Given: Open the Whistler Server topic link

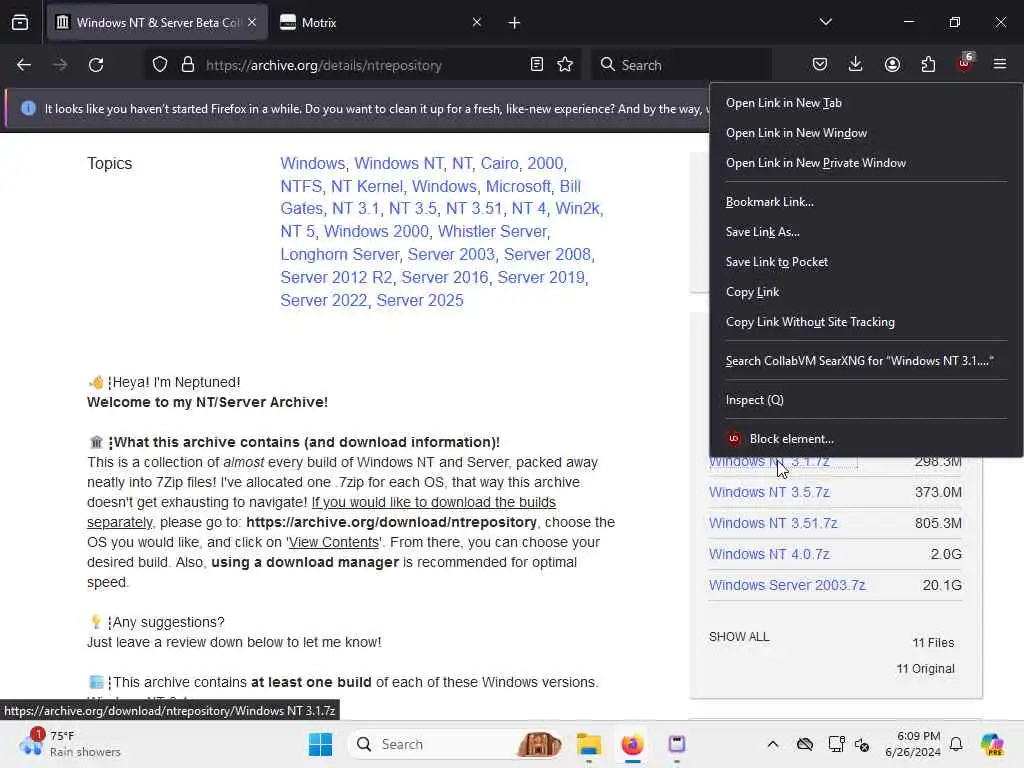Looking at the screenshot, I should pyautogui.click(x=492, y=232).
